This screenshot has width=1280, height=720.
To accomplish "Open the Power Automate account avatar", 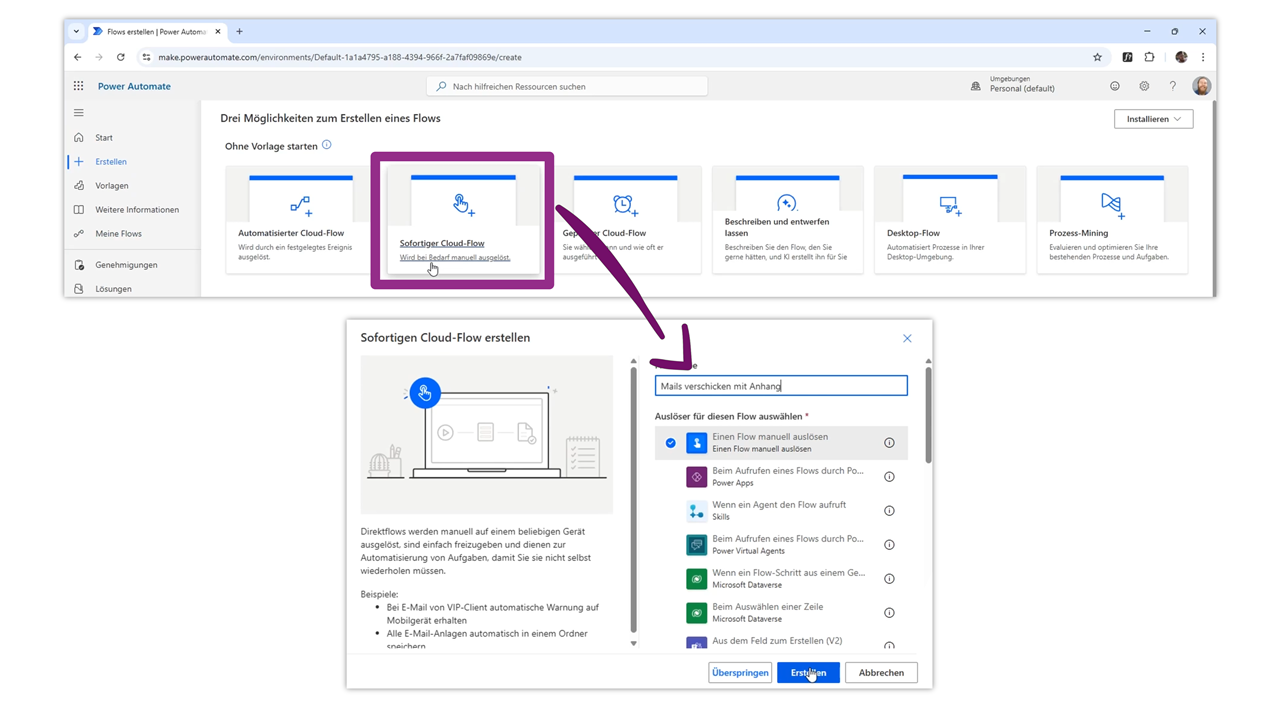I will tap(1202, 86).
